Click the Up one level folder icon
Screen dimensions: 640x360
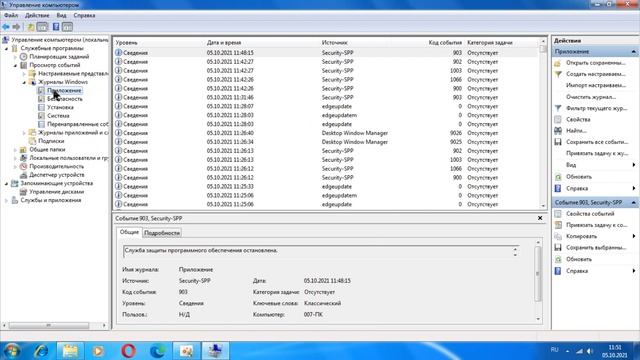coord(31,27)
